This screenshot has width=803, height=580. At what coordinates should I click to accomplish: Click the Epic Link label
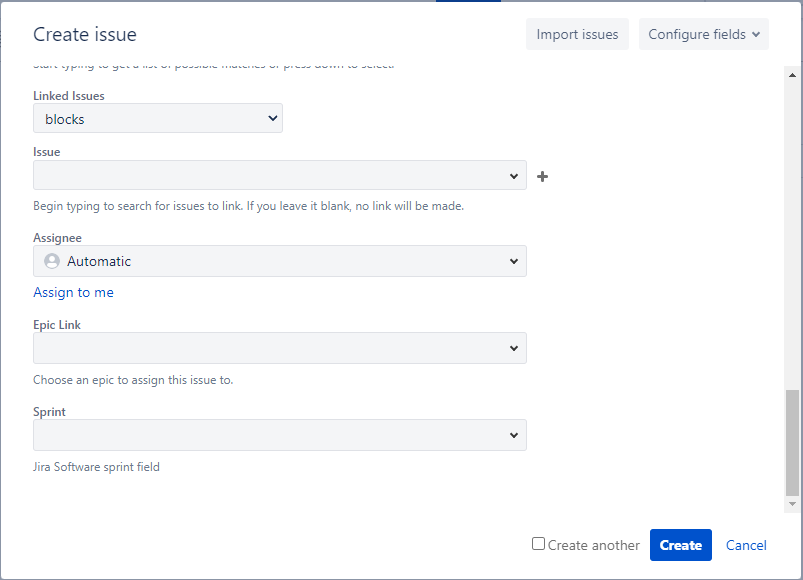click(57, 325)
